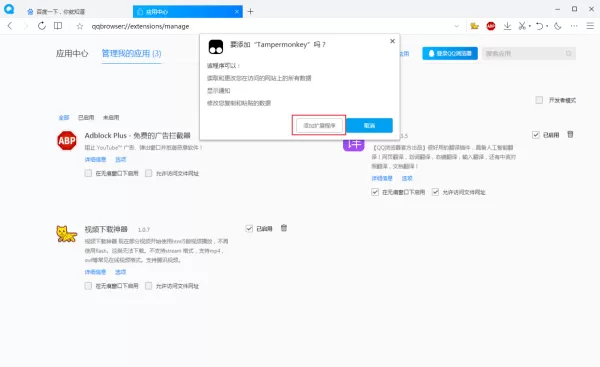
Task: Click the magnifier icon in the search box
Action: [569, 54]
